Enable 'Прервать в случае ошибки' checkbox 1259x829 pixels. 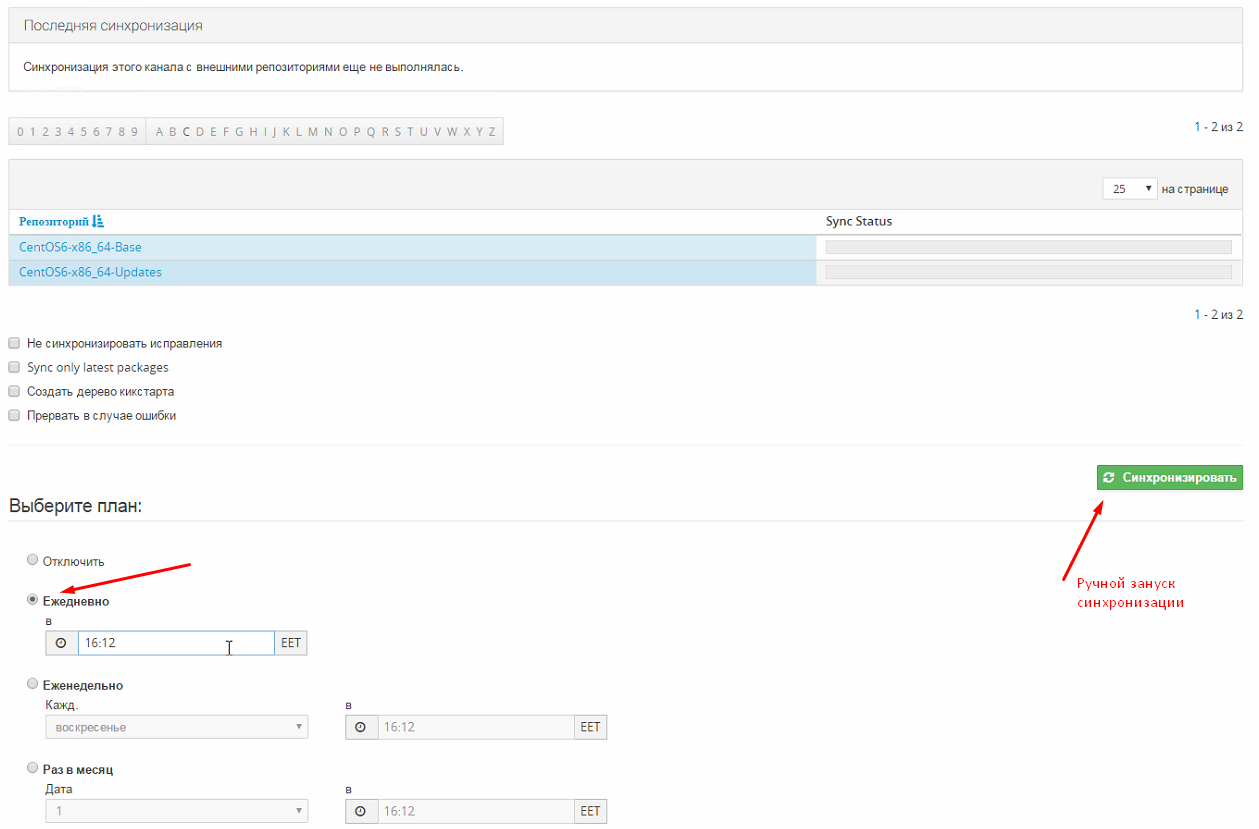point(14,415)
